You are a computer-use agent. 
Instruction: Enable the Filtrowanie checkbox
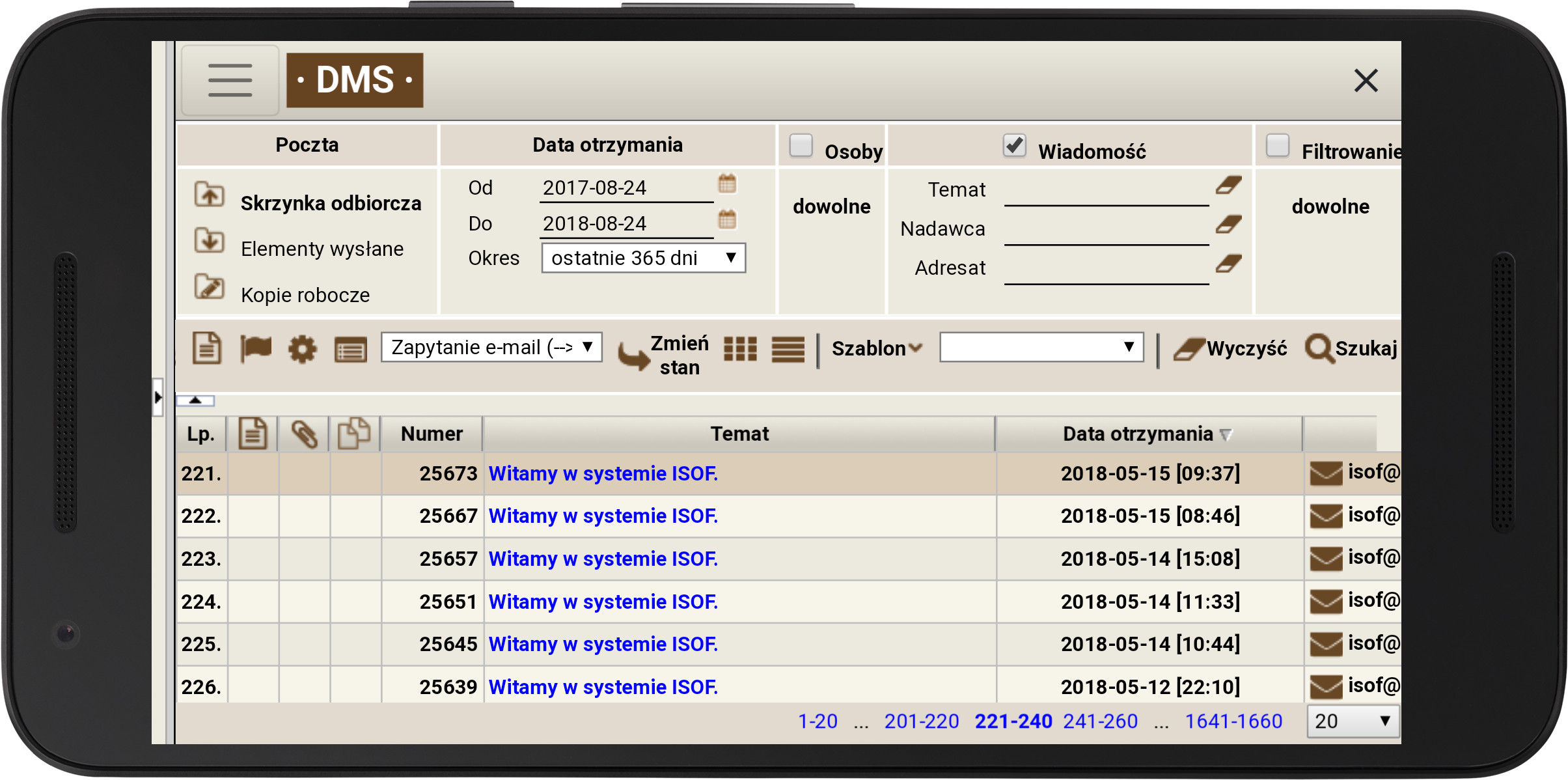point(1277,145)
